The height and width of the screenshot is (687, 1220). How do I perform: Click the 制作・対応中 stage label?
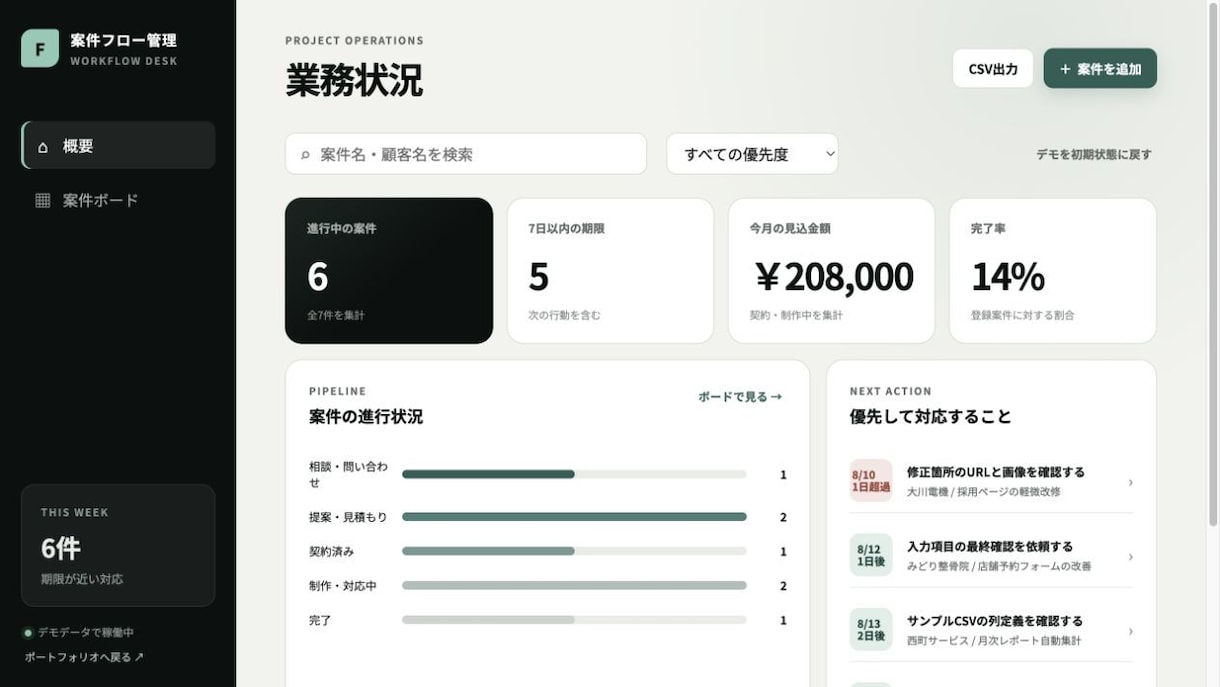point(343,586)
